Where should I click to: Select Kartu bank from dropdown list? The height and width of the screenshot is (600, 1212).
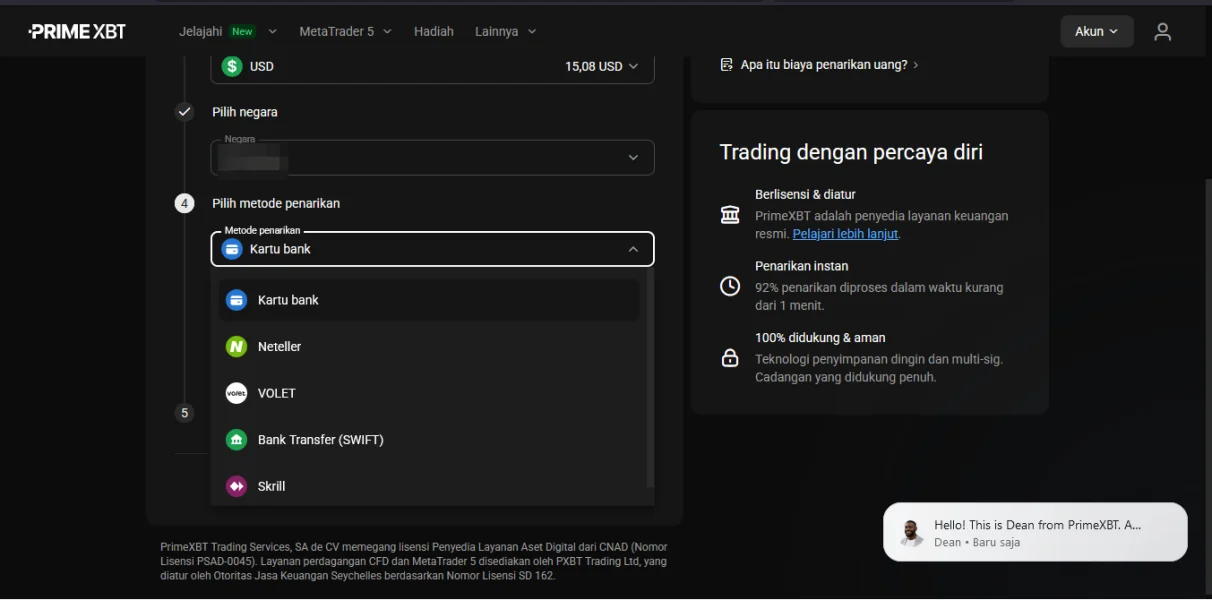[x=288, y=300]
